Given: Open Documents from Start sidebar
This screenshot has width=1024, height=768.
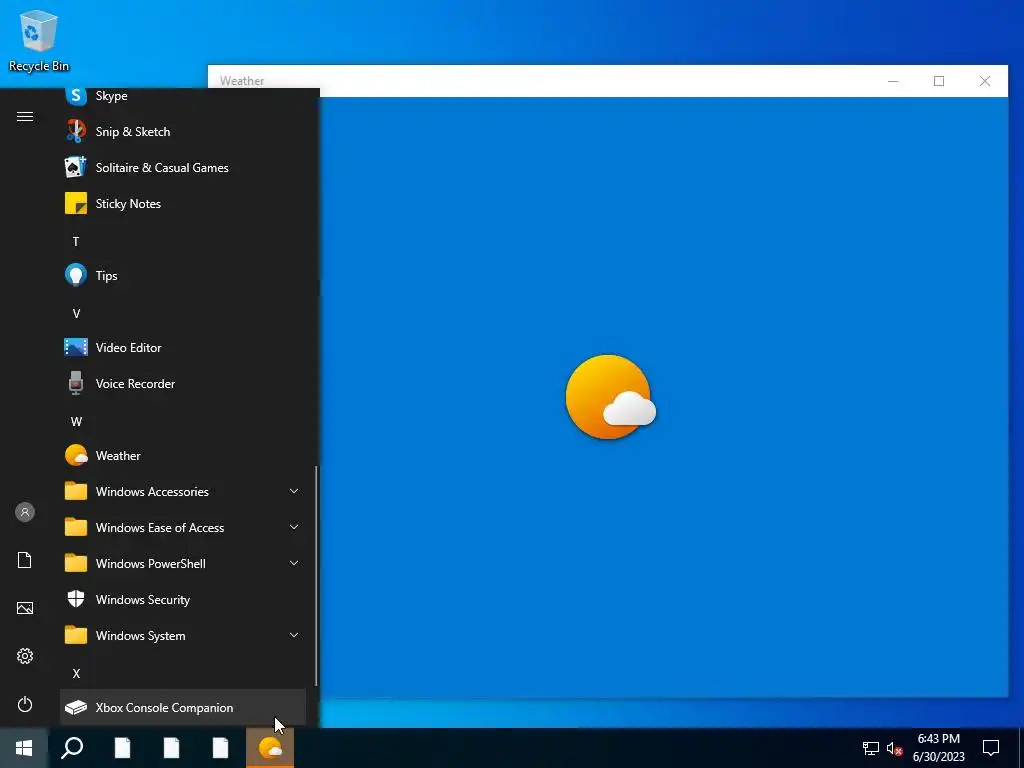Looking at the screenshot, I should [x=25, y=560].
